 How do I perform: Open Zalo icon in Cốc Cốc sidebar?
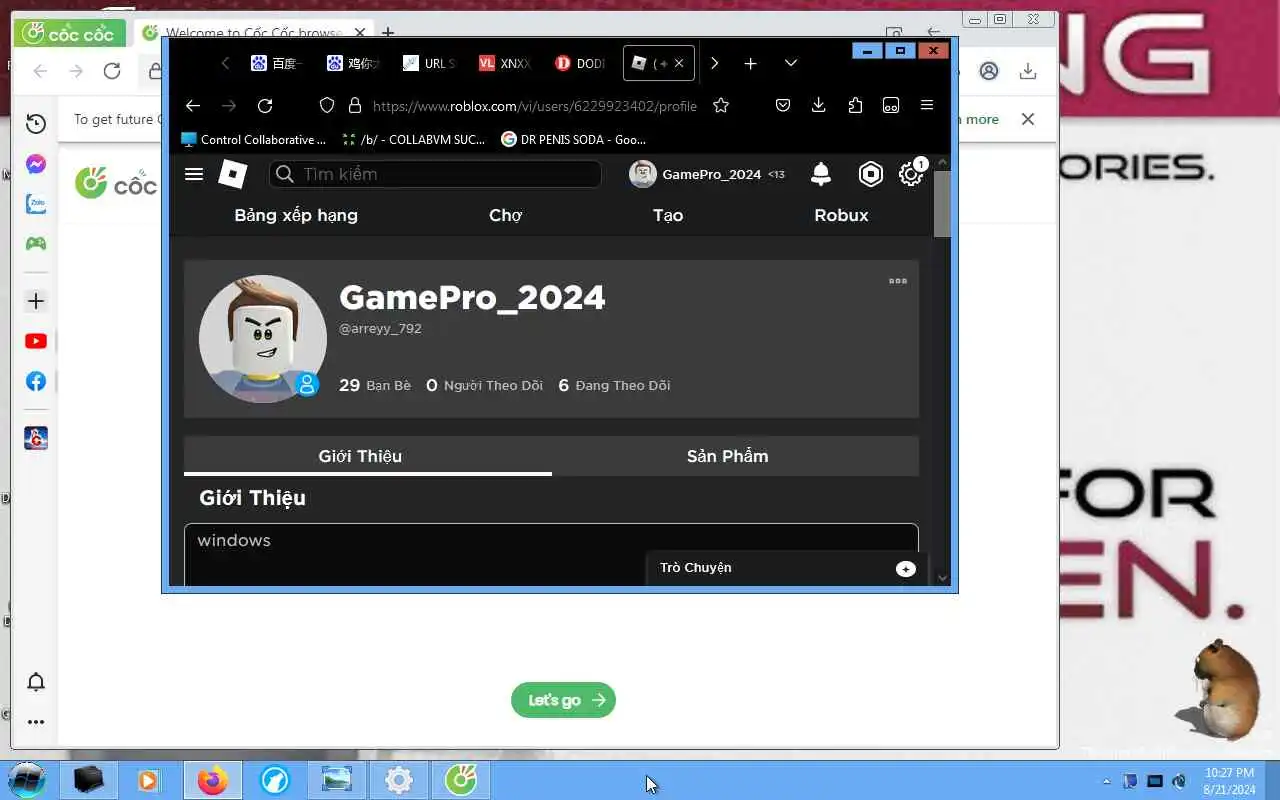coord(36,204)
